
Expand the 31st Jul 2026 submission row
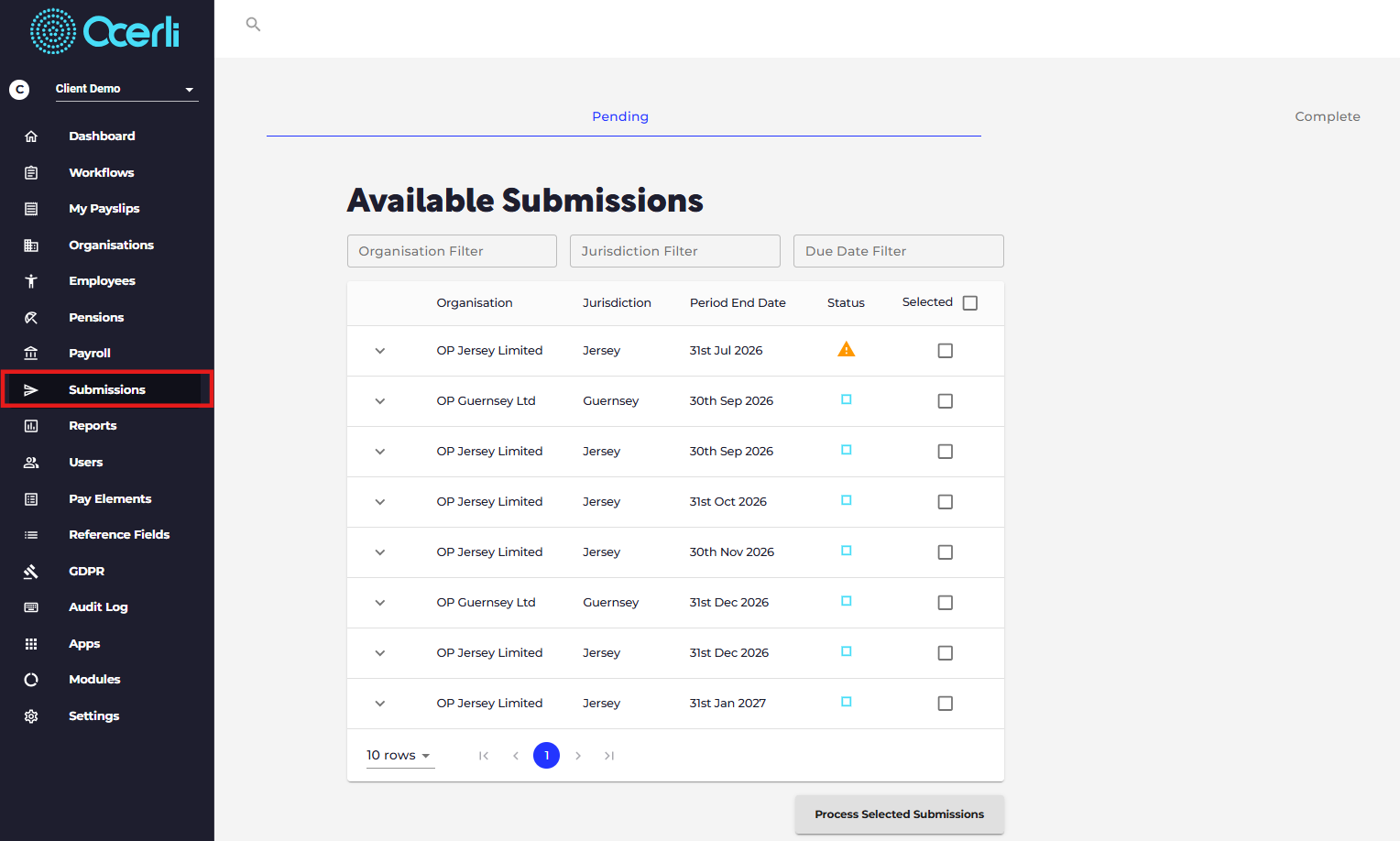coord(380,351)
